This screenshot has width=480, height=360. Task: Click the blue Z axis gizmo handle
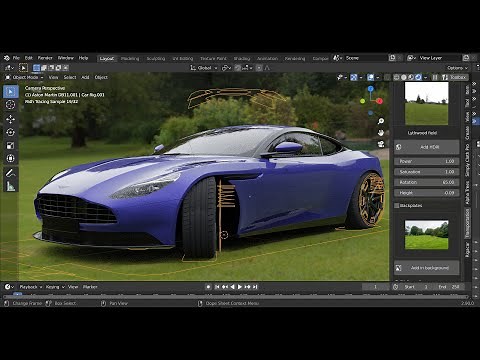[371, 89]
